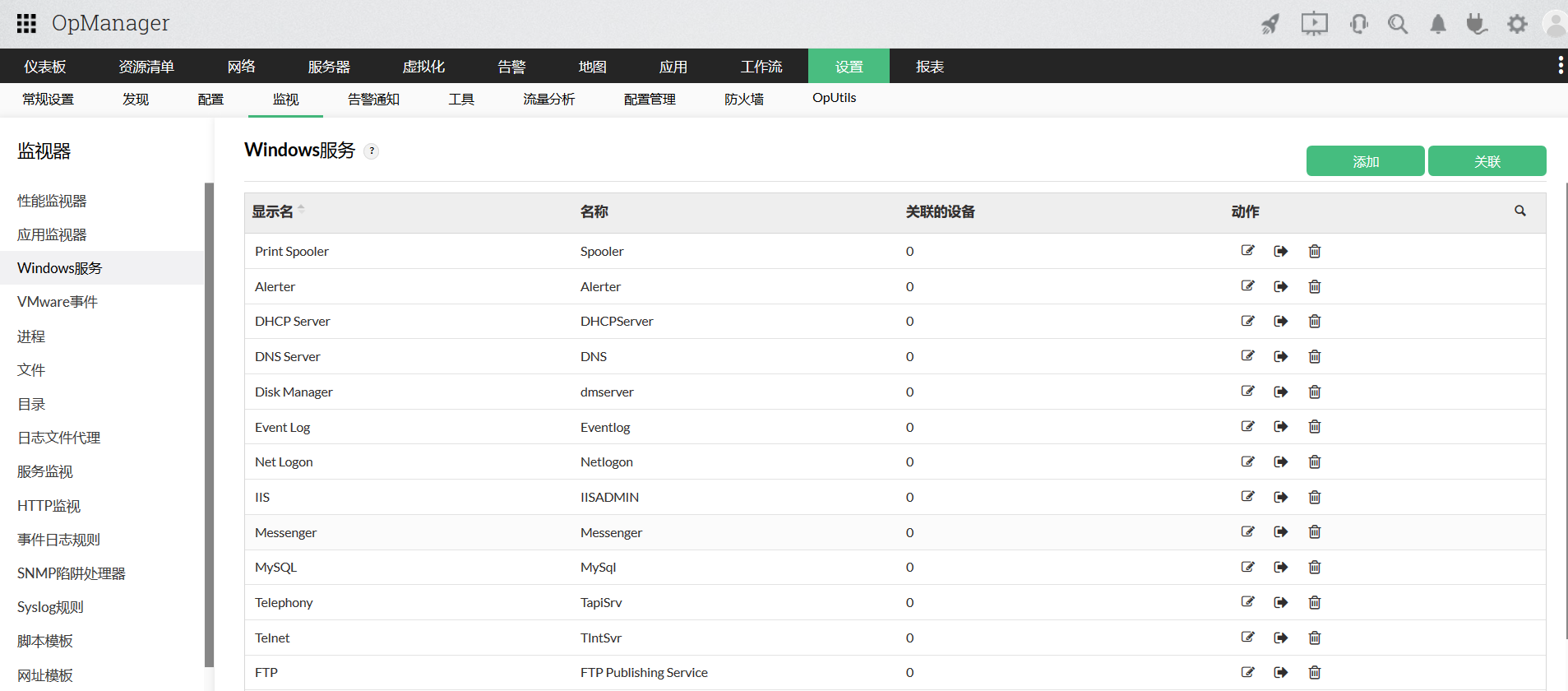Click the sidebar vertical scrollbar
1568x691 pixels.
pyautogui.click(x=209, y=424)
